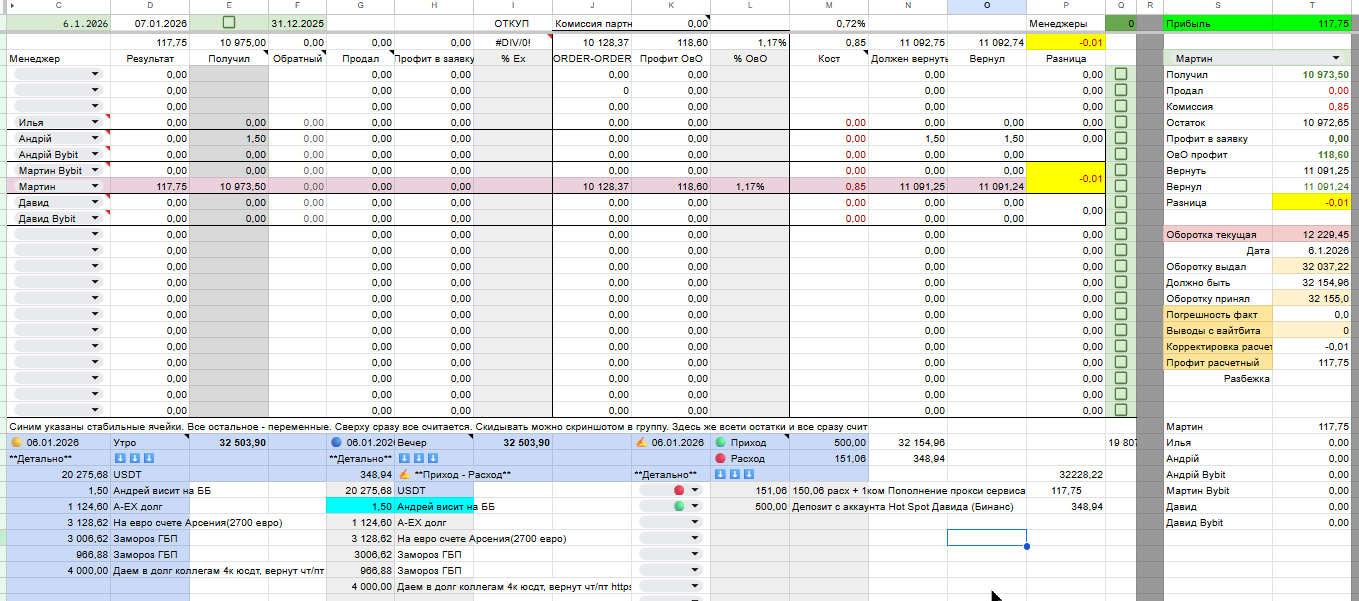This screenshot has width=1359, height=601.
Task: Tick the checkbox in top row column E
Action: 229,22
